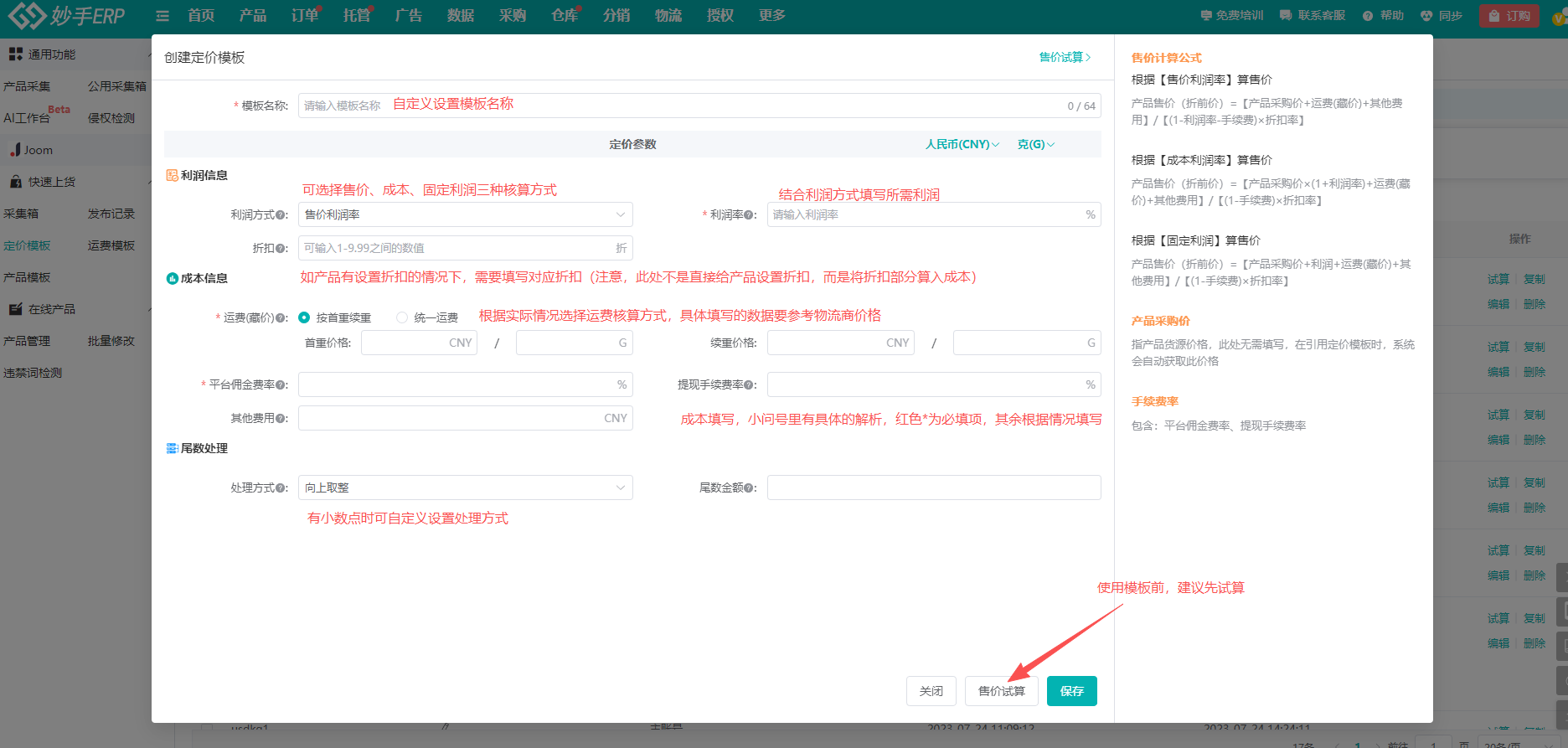Click the help icon next to 平台佣金费率
Viewport: 1568px width, 748px height.
[x=281, y=385]
